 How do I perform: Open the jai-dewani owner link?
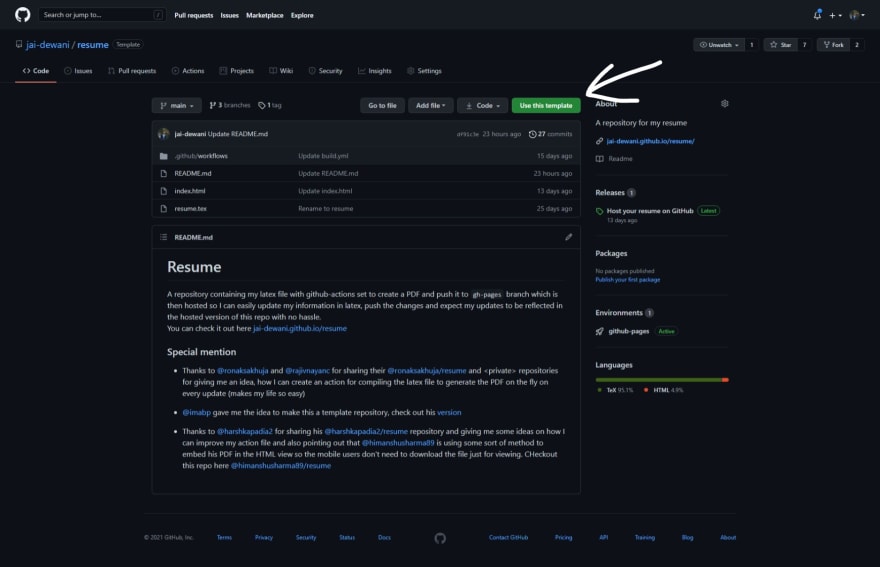tap(48, 44)
